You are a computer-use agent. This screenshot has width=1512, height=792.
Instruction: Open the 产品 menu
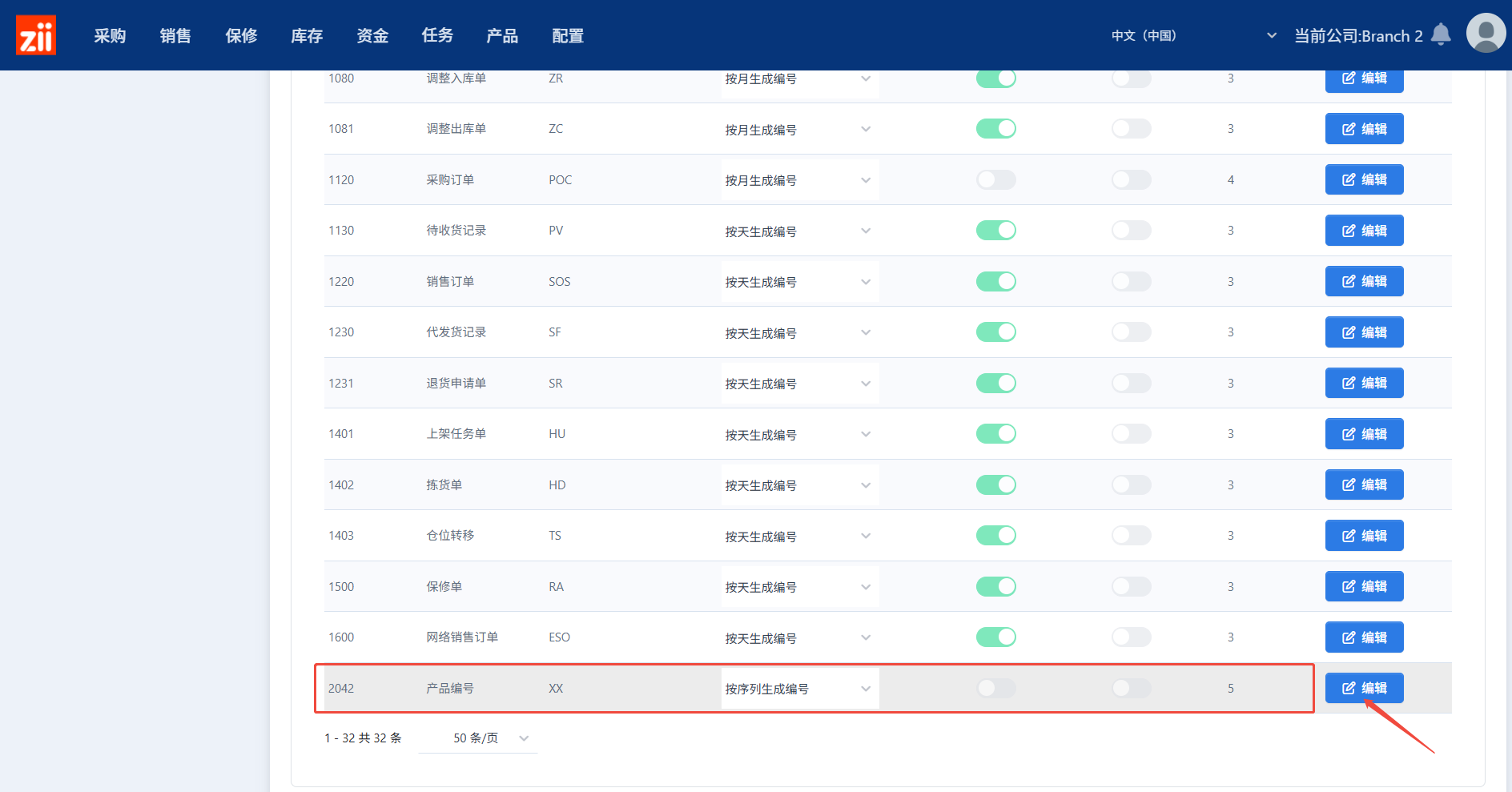coord(502,35)
